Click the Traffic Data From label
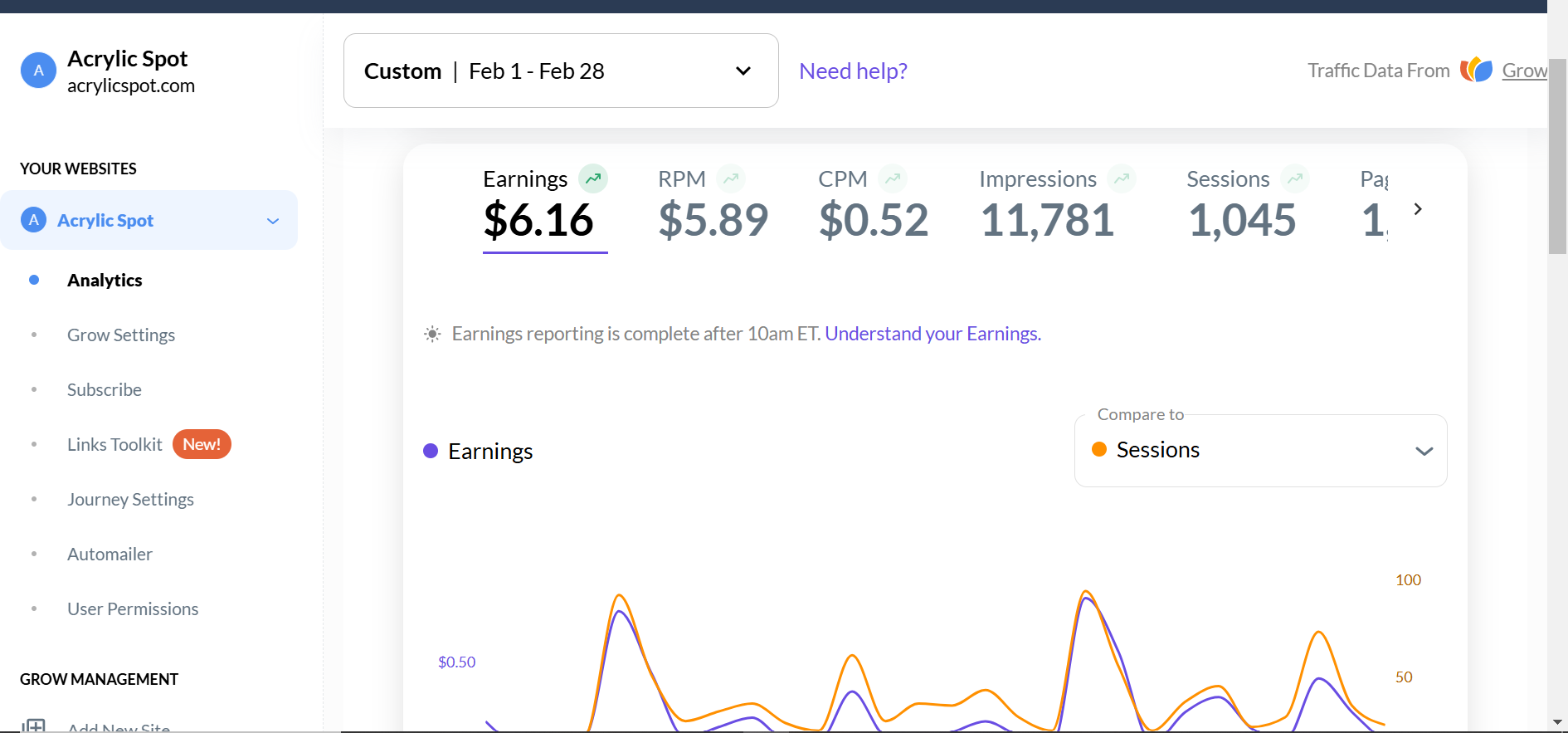This screenshot has height=733, width=1568. point(1379,71)
